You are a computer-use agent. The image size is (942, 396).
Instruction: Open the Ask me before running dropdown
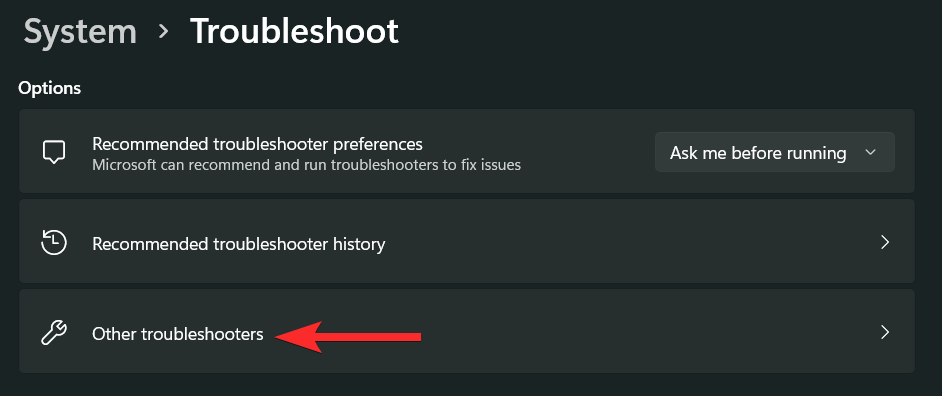point(774,153)
